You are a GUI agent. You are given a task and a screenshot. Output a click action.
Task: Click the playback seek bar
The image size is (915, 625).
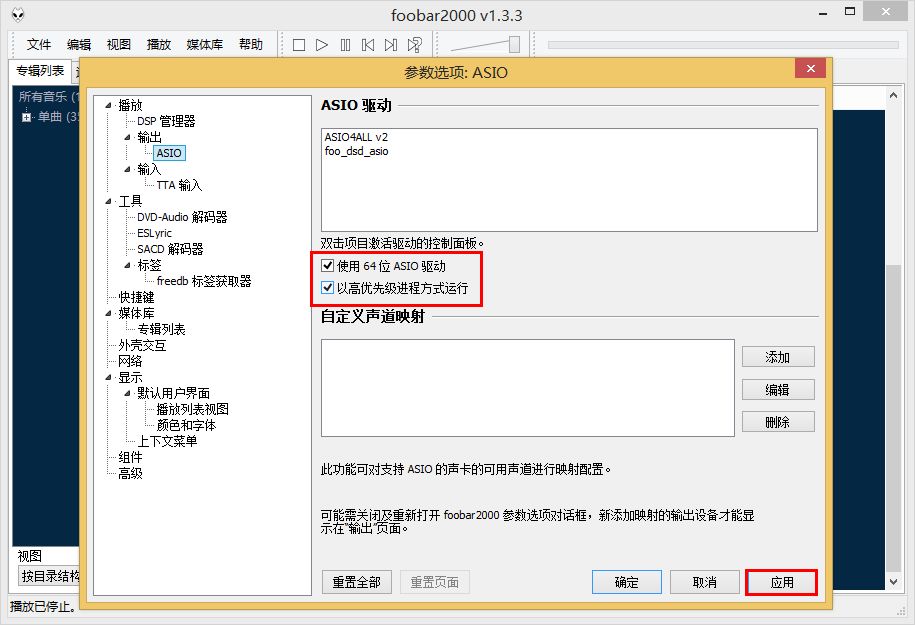[x=723, y=45]
